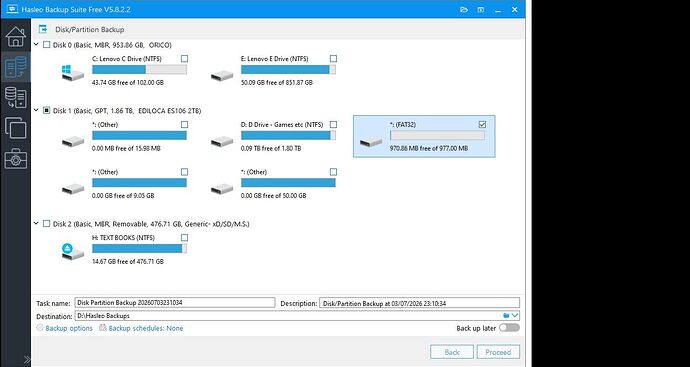Open the Tools toolbox icon in the sidebar
This screenshot has width=690, height=367.
point(16,158)
